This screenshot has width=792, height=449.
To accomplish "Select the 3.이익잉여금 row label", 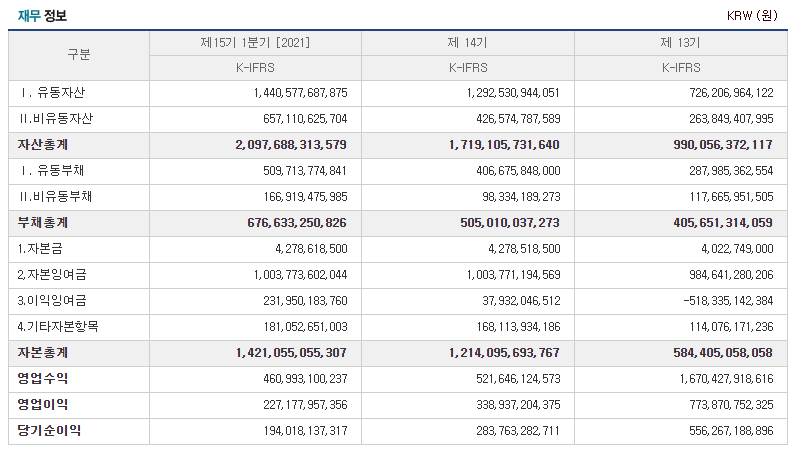I will tap(52, 301).
